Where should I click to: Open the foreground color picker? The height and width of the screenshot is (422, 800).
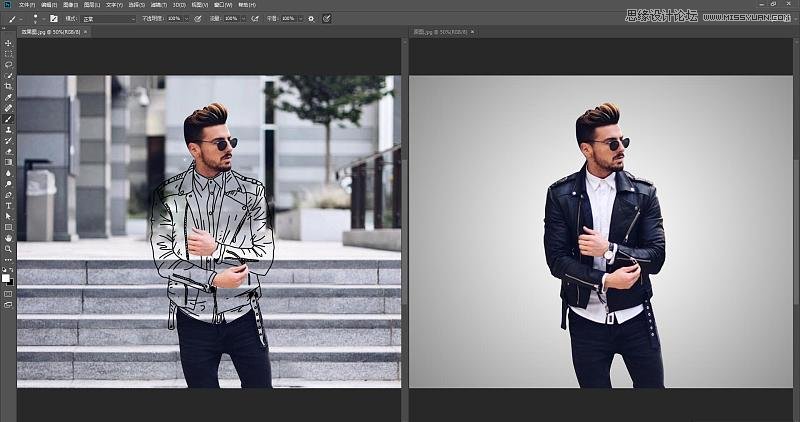tap(5, 278)
